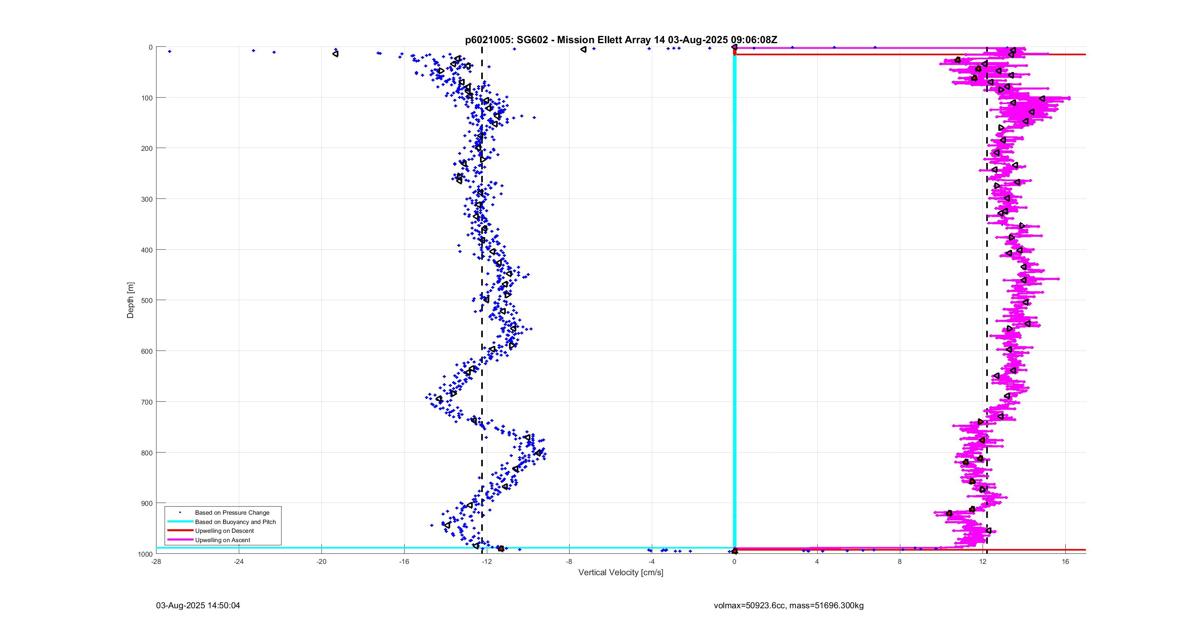Viewport: 1200px width, 622px height.
Task: Click the footer text "volmax=50923.6cc, mass=51696.300kg"
Action: (789, 605)
